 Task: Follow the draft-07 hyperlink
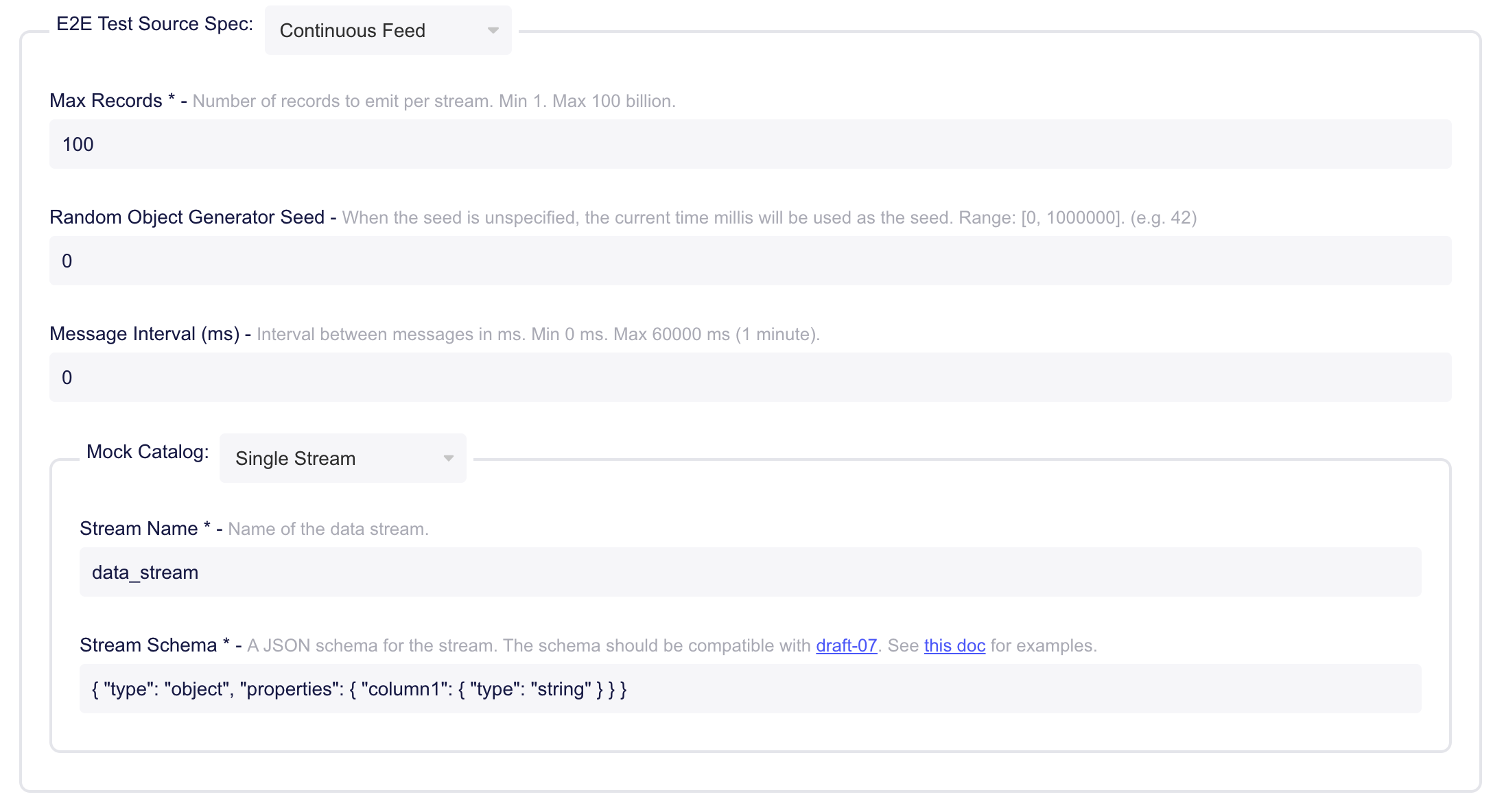click(846, 645)
